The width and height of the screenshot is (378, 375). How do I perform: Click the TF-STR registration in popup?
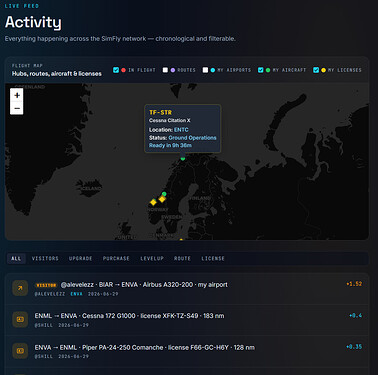160,112
